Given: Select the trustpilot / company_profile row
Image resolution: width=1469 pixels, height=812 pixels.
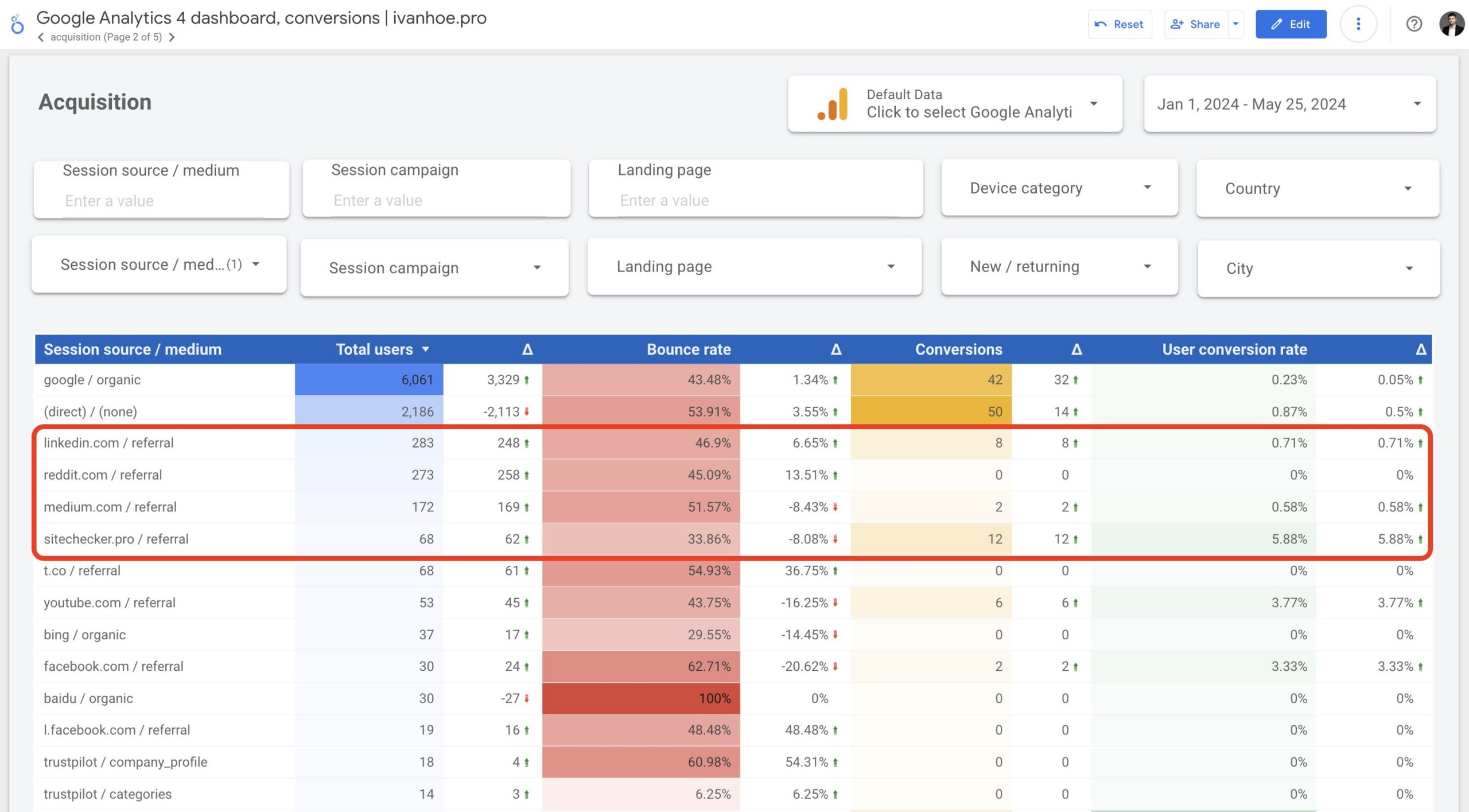Looking at the screenshot, I should click(733, 763).
